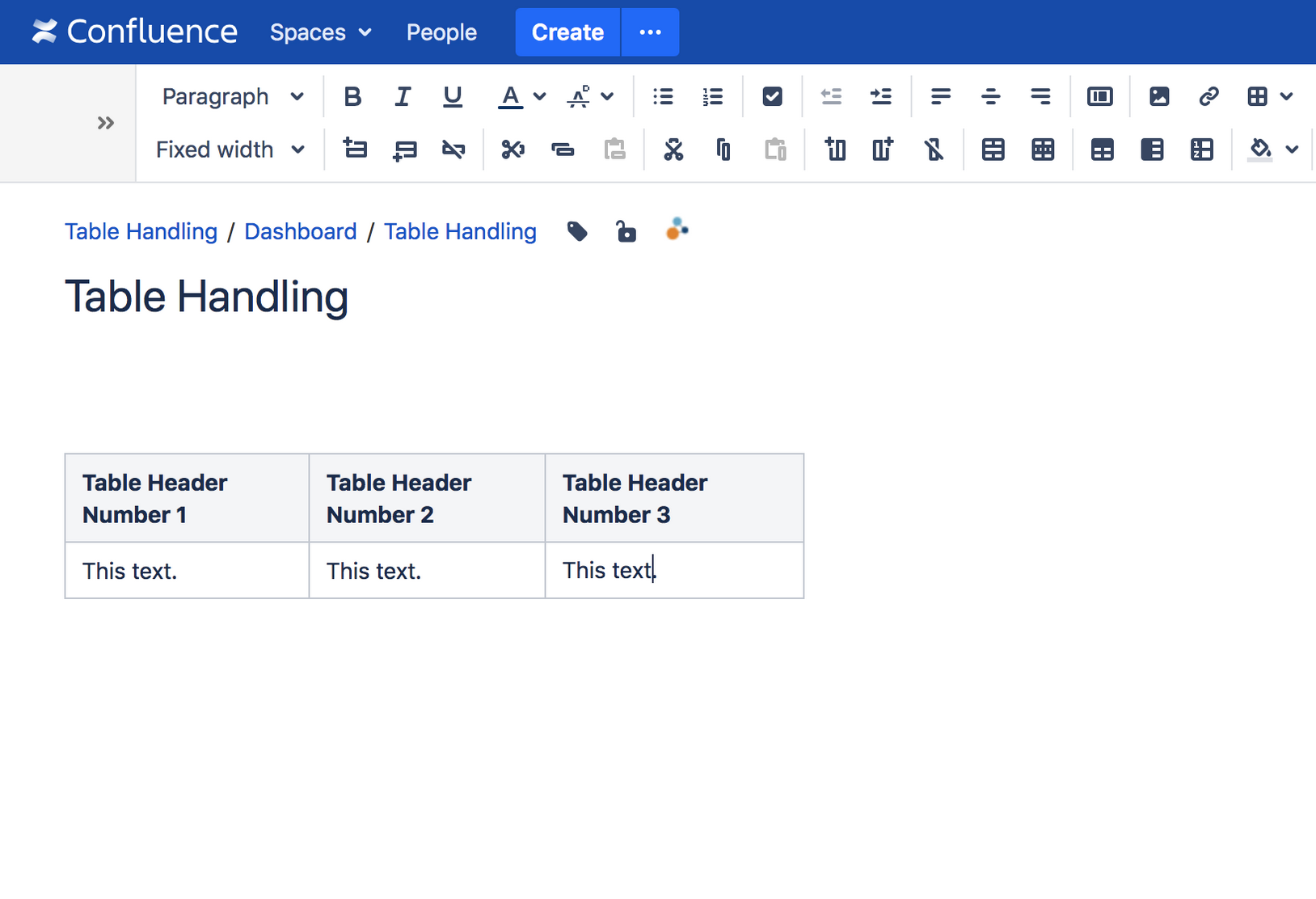Switch text alignment to center

tap(990, 96)
